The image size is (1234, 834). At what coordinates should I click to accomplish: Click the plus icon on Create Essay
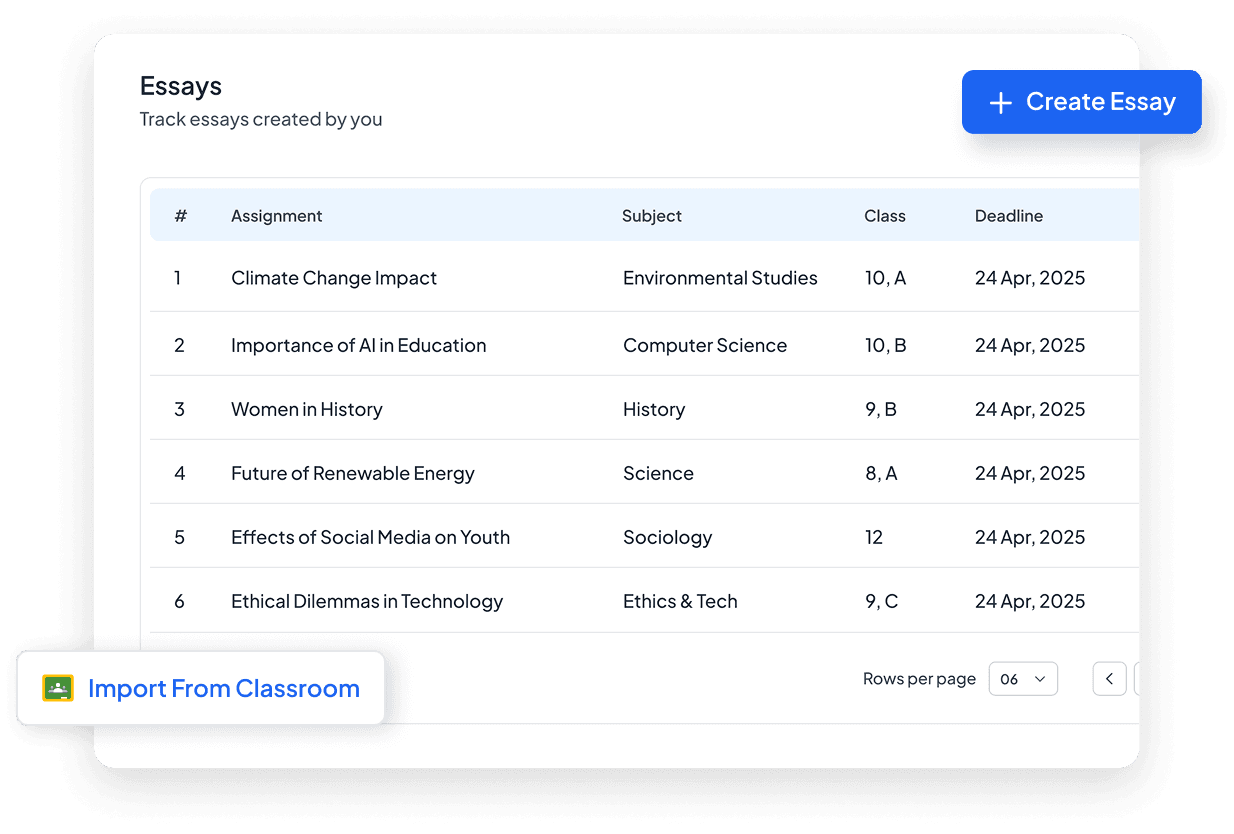(1000, 101)
